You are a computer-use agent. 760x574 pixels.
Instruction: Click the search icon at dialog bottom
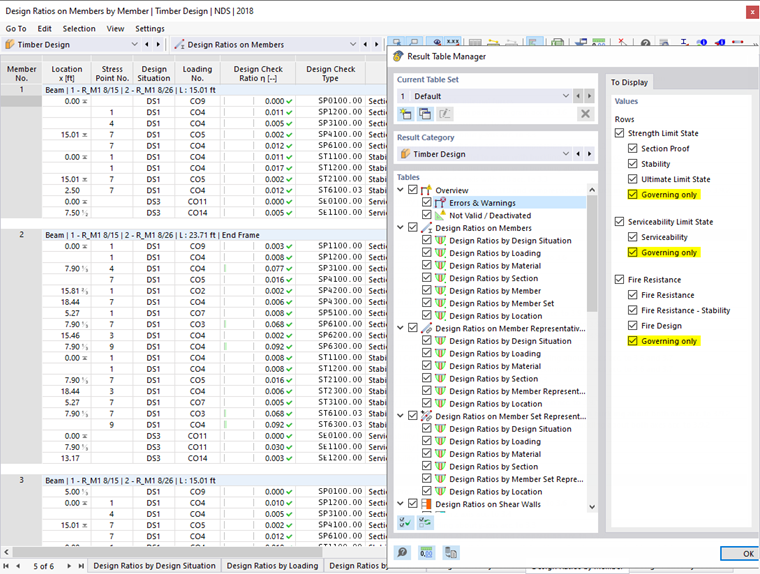402,552
